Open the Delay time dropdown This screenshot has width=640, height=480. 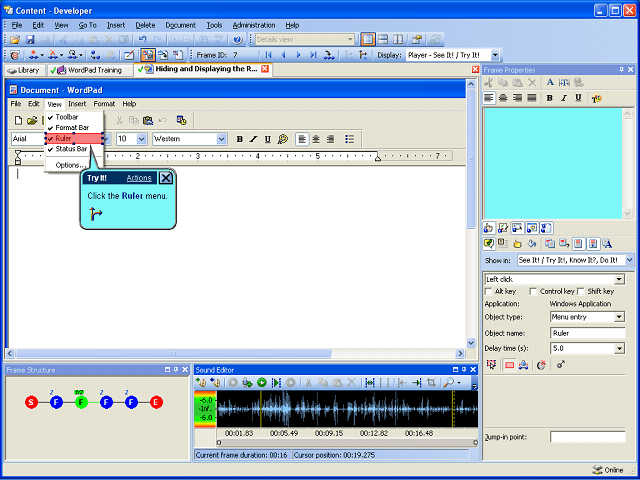tap(620, 349)
